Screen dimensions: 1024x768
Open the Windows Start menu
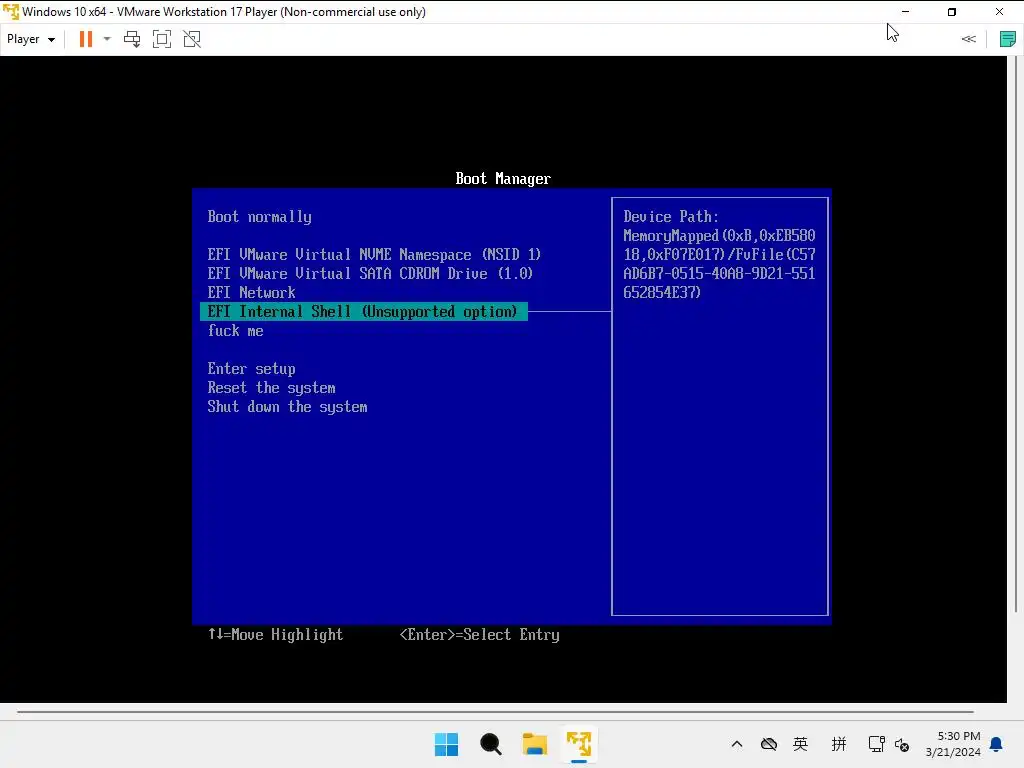[x=447, y=744]
